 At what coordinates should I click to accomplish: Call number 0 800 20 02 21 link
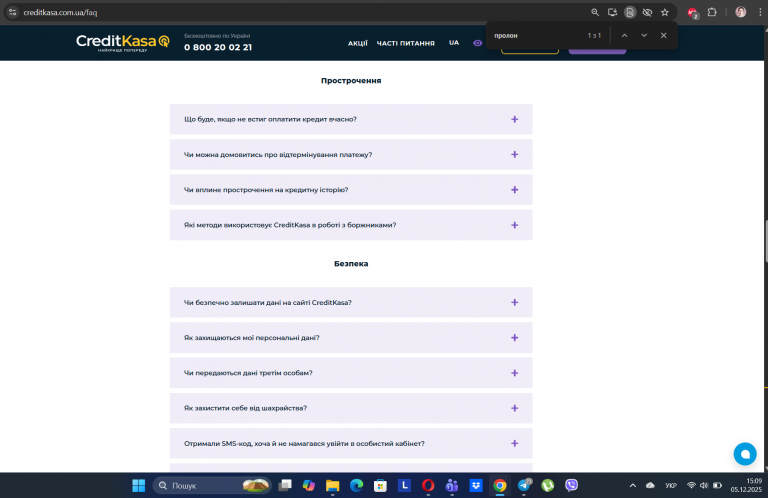point(218,47)
